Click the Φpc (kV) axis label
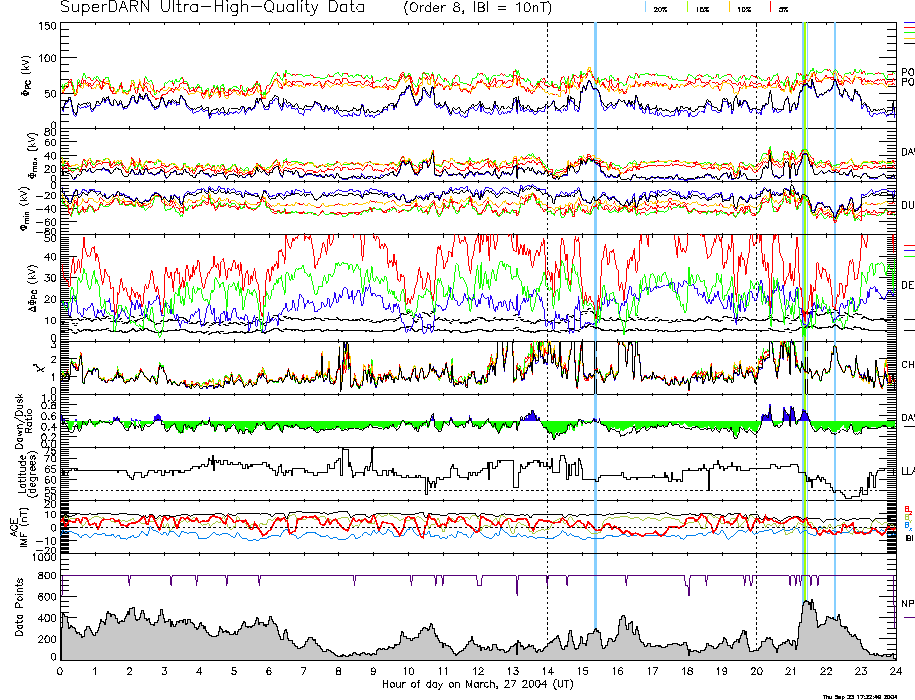This screenshot has height=700, width=915. pos(27,74)
